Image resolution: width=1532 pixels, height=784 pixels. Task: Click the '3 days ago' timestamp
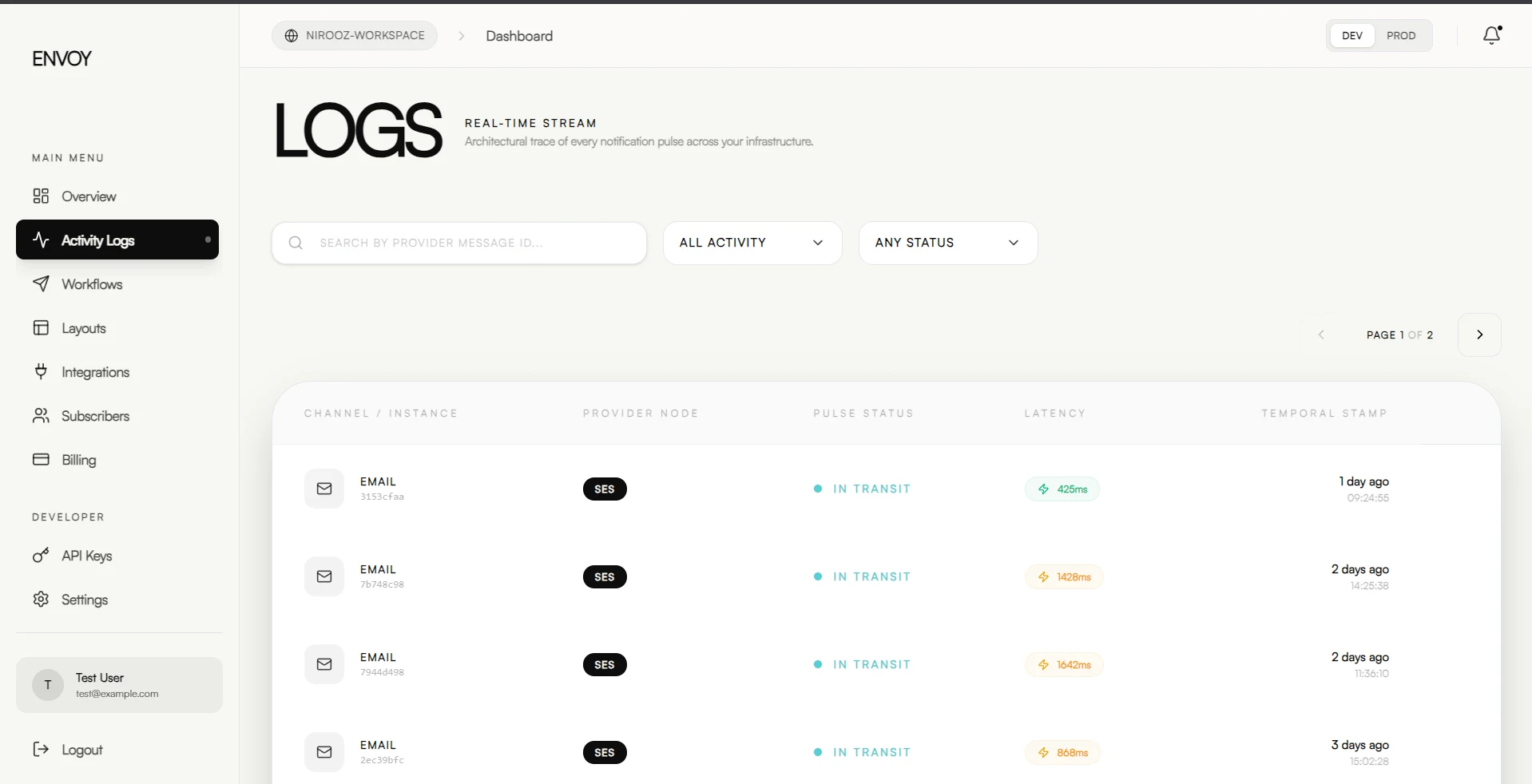point(1359,745)
